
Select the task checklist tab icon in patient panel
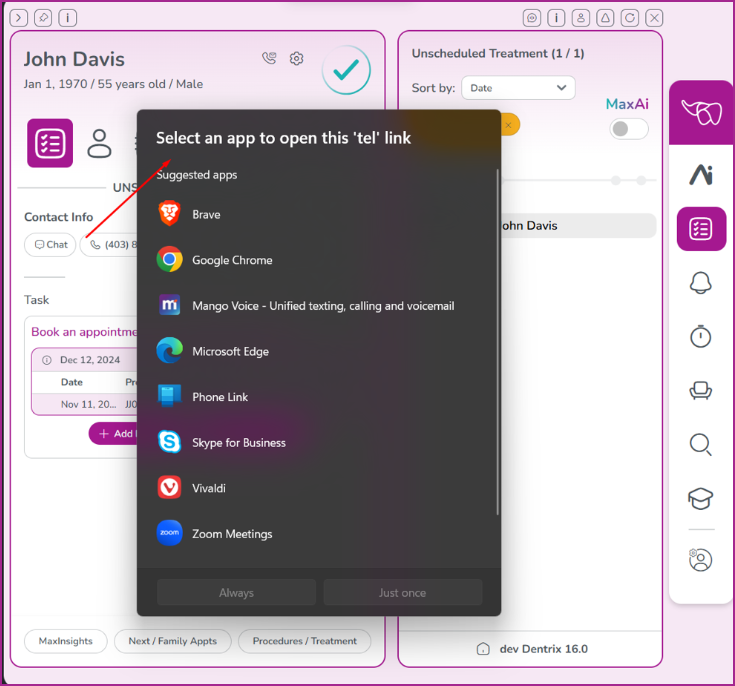click(x=50, y=143)
